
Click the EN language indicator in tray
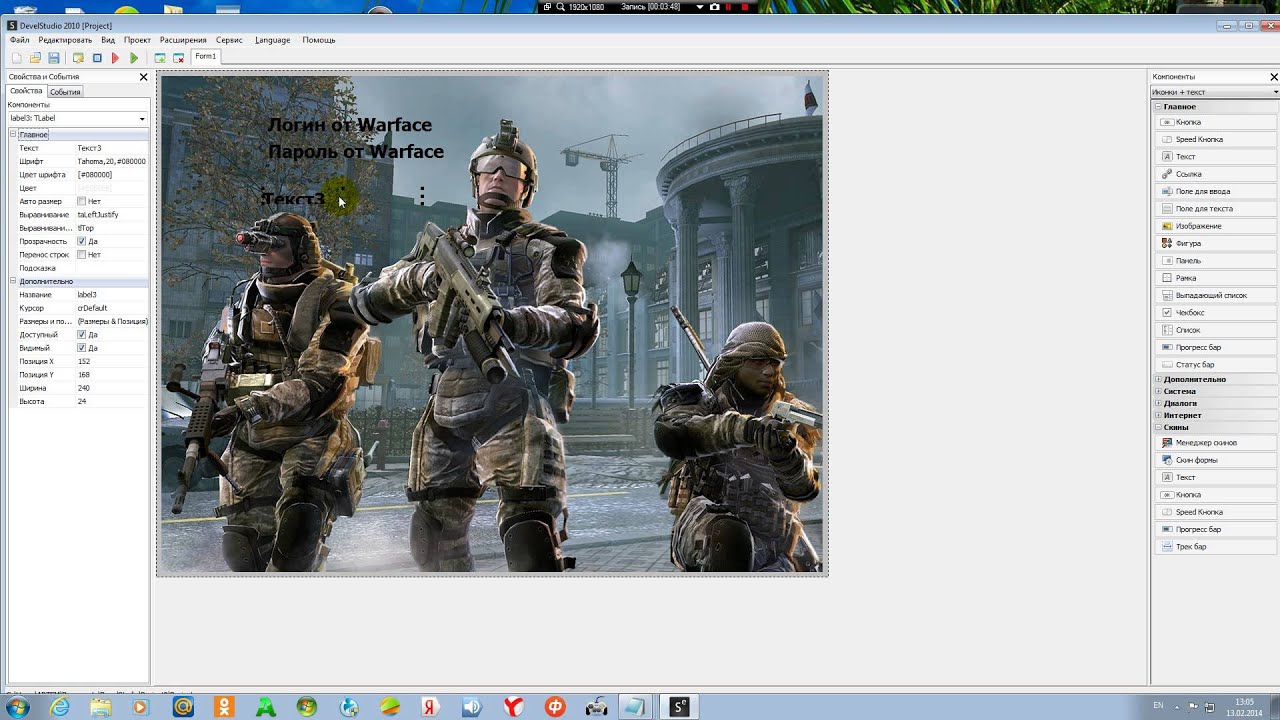click(1158, 705)
